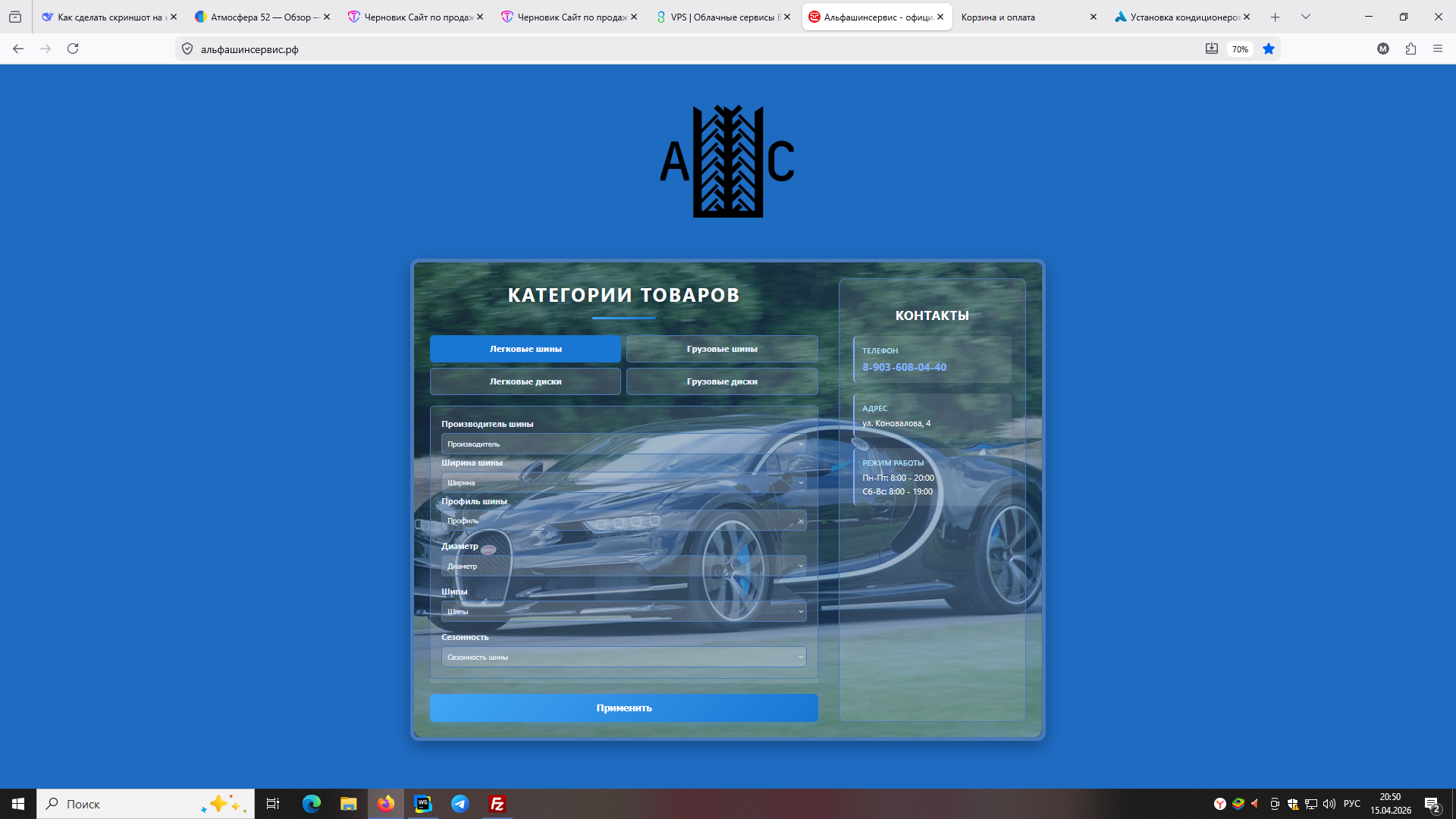Select the Легковые диски category

526,381
